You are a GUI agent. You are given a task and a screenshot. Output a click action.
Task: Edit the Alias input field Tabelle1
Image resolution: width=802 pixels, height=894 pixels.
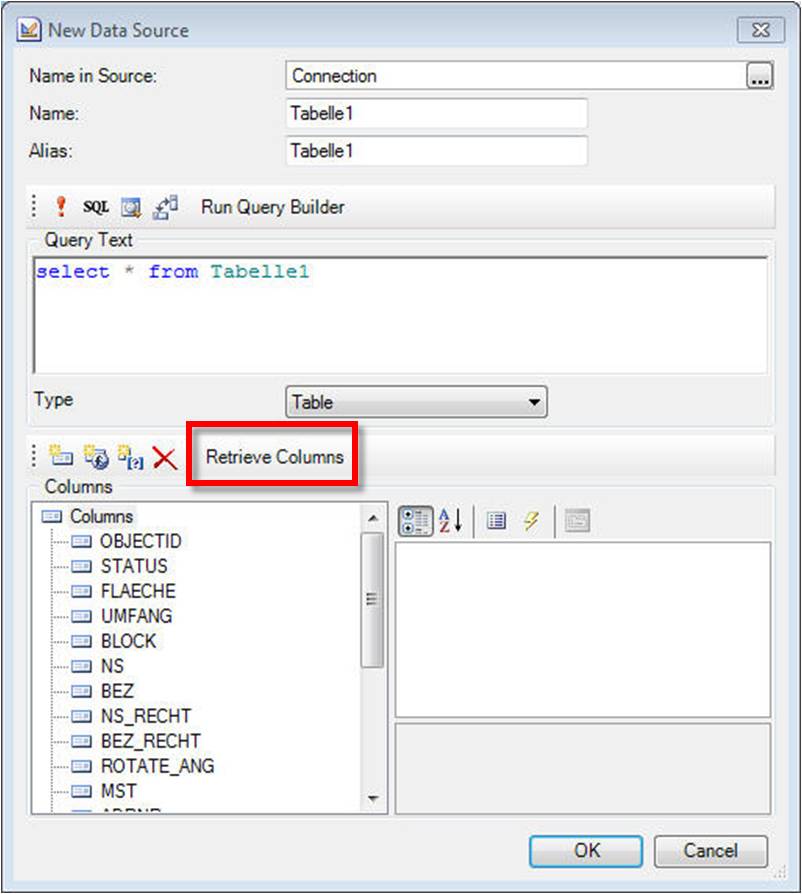435,151
